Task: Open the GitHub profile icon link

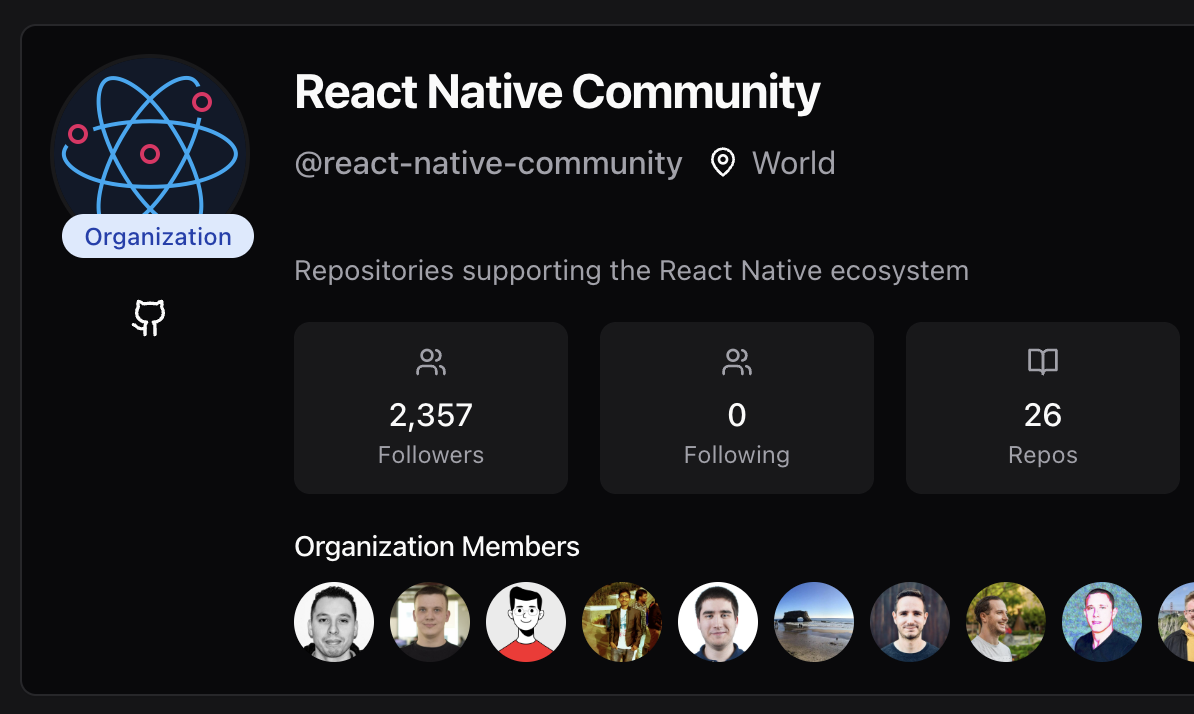Action: tap(148, 318)
